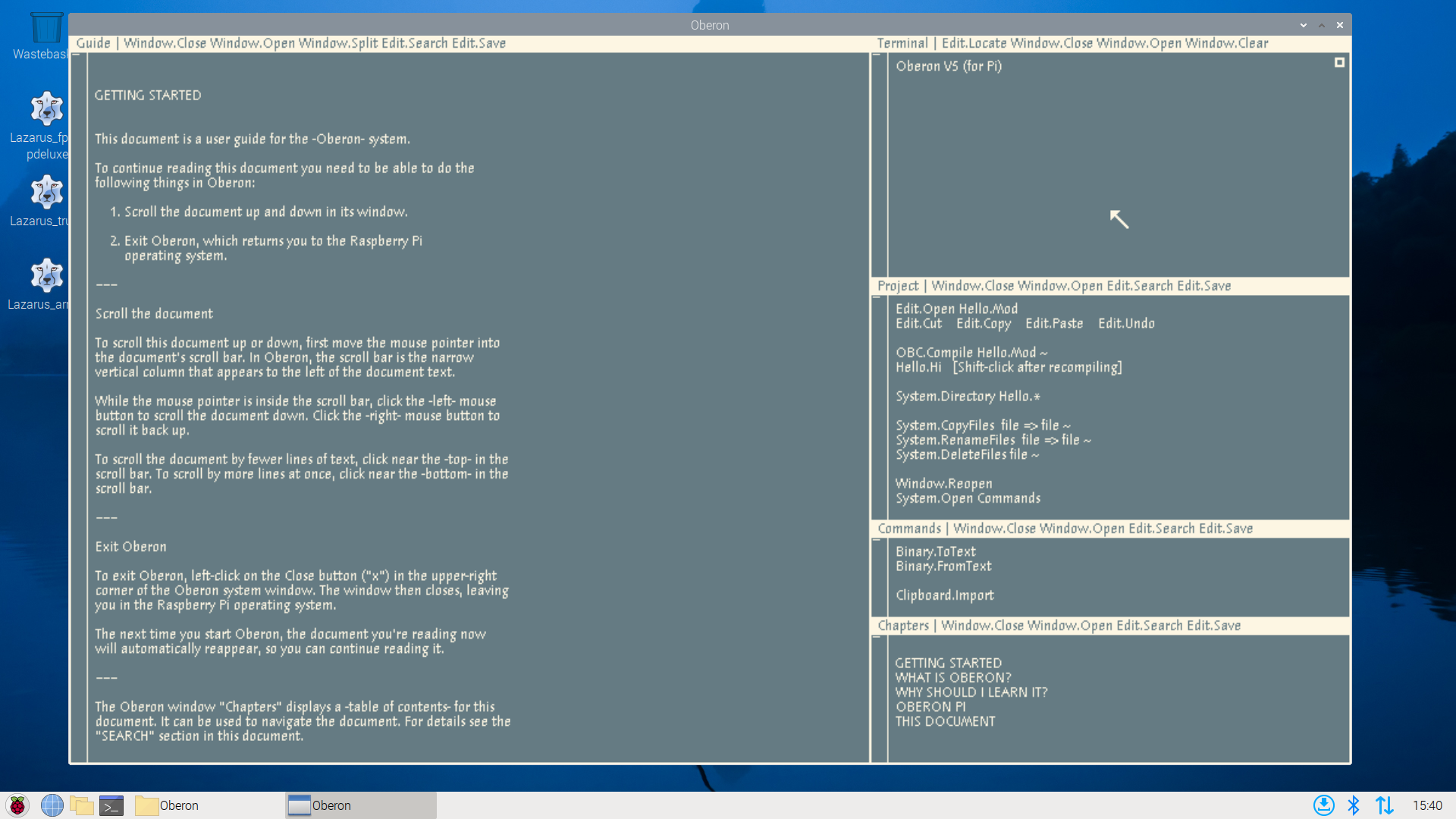Launch the web browser from the taskbar
Screen dimensions: 1456x819
coord(52,805)
